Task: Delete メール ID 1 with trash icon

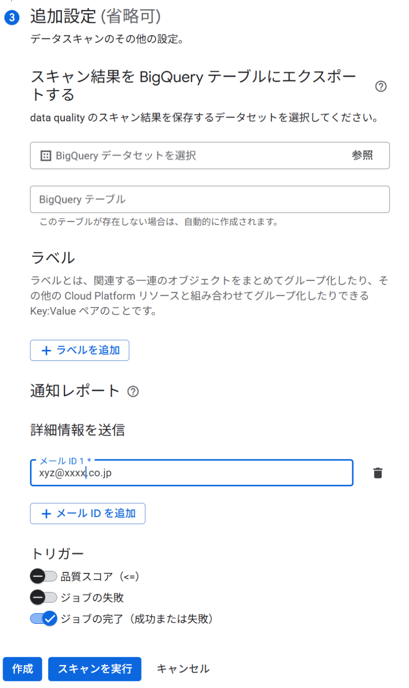Action: coord(377,473)
